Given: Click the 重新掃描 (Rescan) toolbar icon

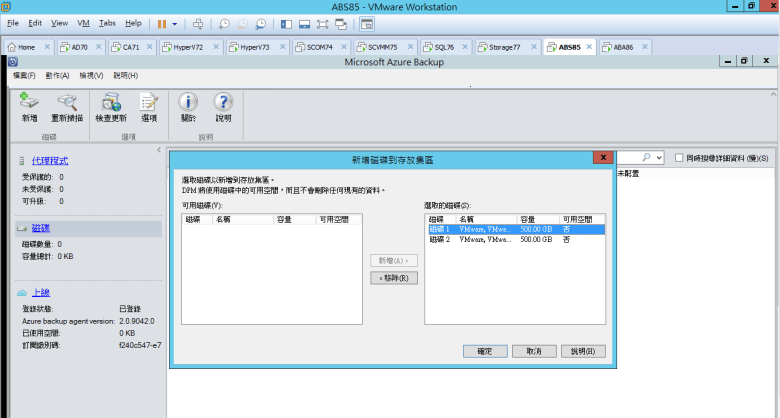Looking at the screenshot, I should coord(66,105).
